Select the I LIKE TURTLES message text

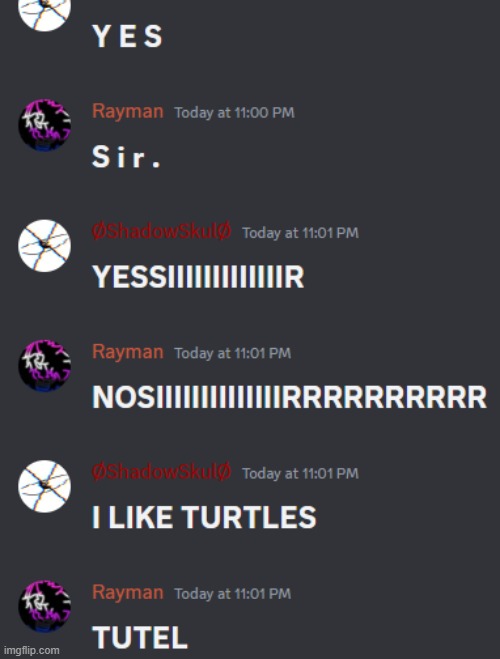204,517
